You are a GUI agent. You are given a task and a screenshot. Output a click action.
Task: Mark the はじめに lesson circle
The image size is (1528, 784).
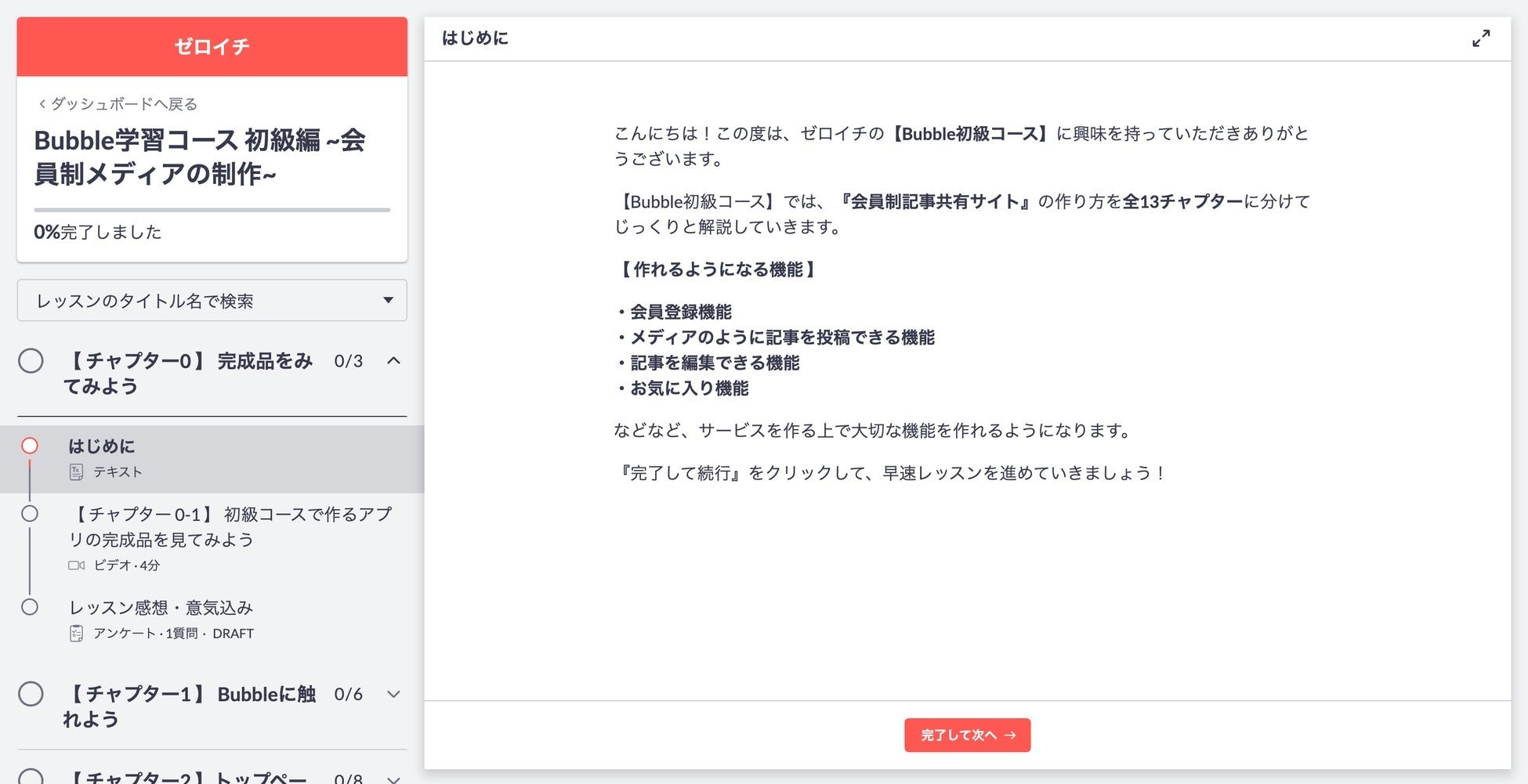coord(30,446)
